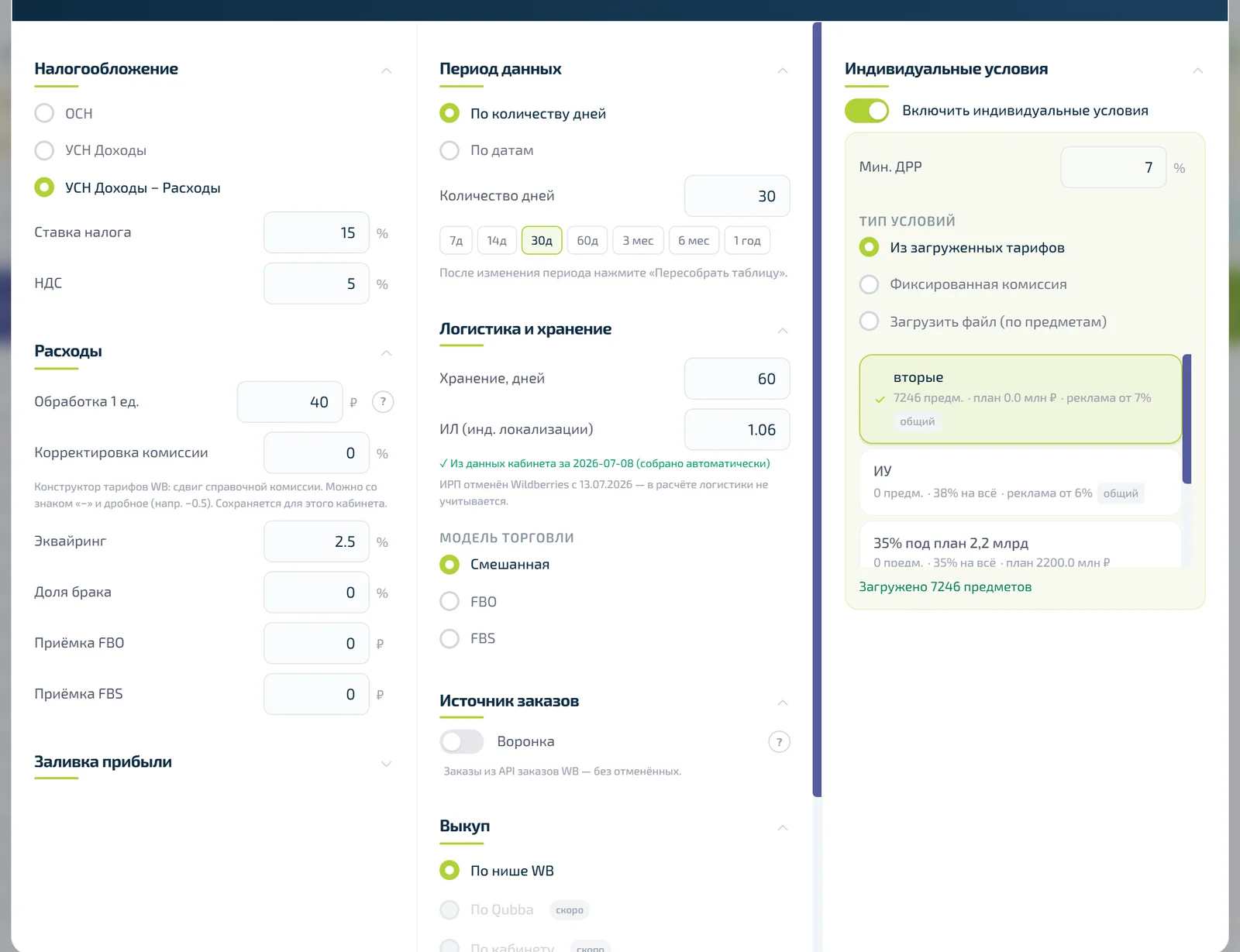Edit the Эквайринг value field
This screenshot has width=1240, height=952.
316,541
